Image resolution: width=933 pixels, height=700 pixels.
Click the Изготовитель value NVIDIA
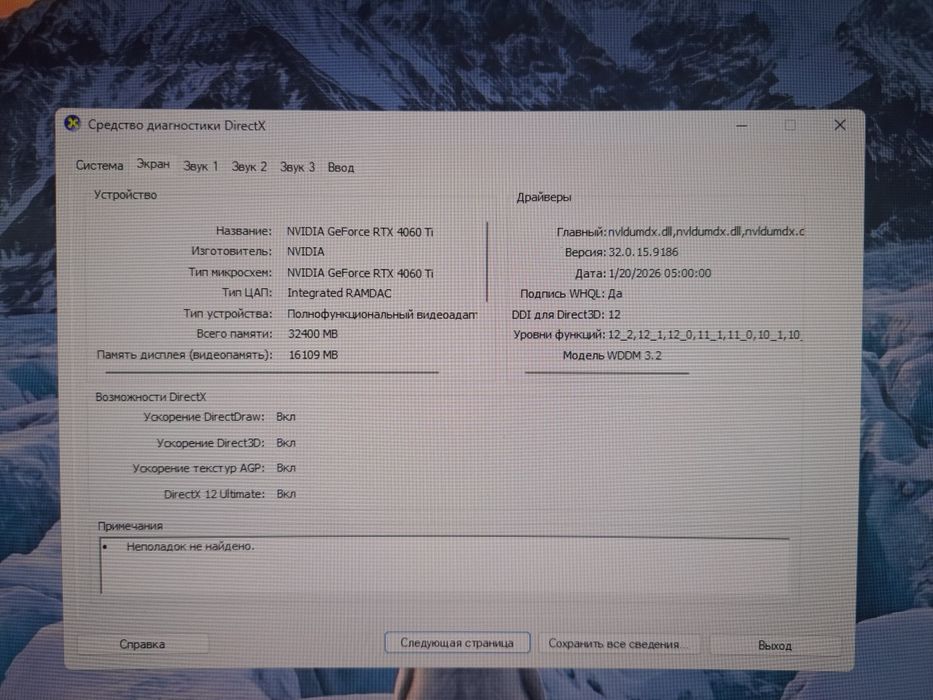pyautogui.click(x=306, y=252)
